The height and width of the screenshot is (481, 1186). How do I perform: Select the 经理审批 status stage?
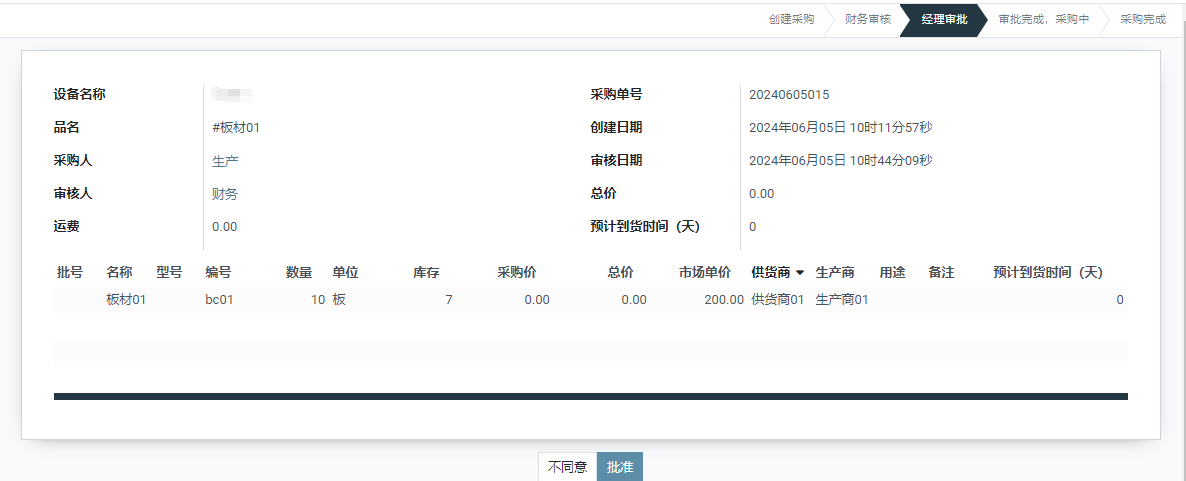pos(944,19)
